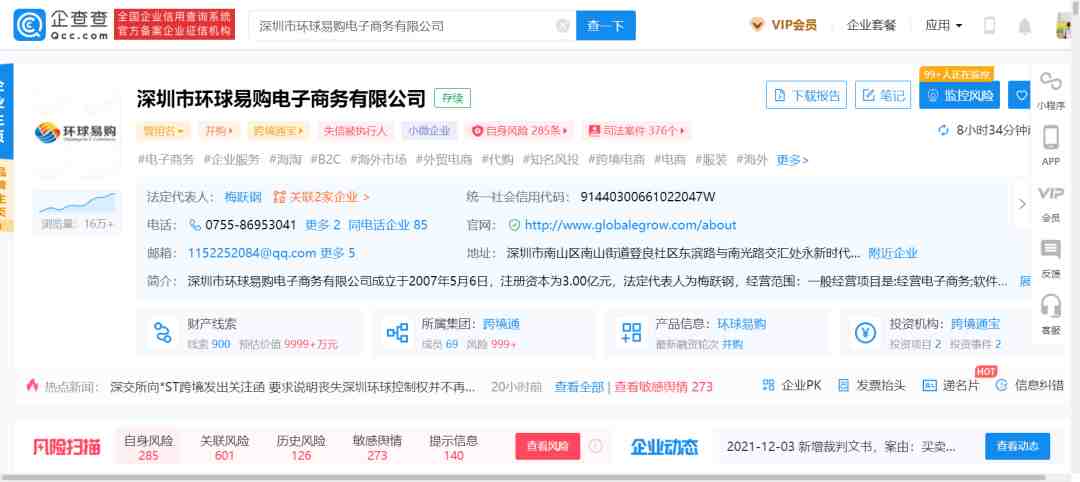Open 递名片 tool
This screenshot has height=482, width=1080.
[x=951, y=386]
